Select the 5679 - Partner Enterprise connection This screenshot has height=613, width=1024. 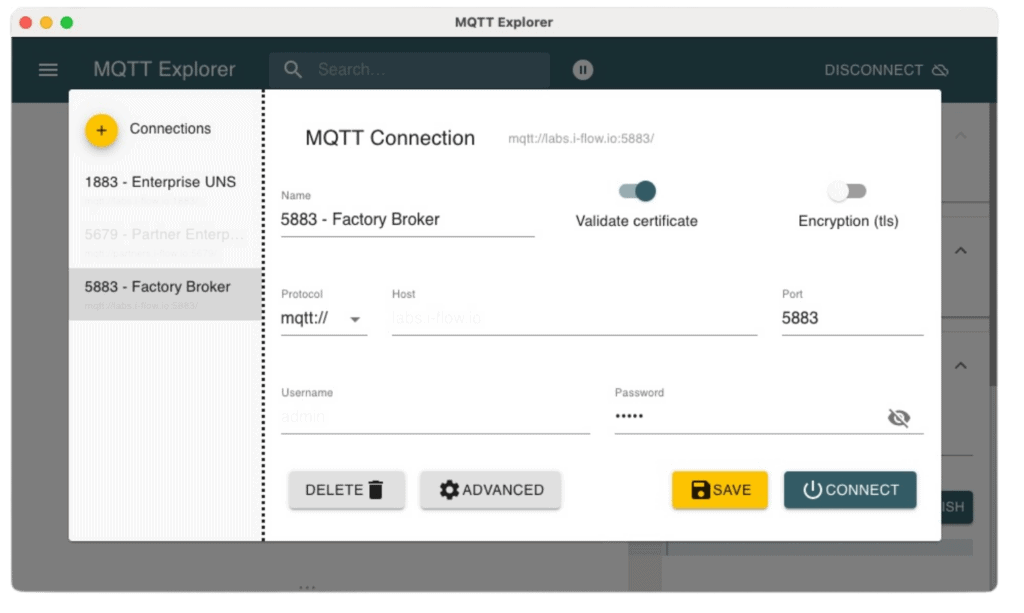point(165,242)
